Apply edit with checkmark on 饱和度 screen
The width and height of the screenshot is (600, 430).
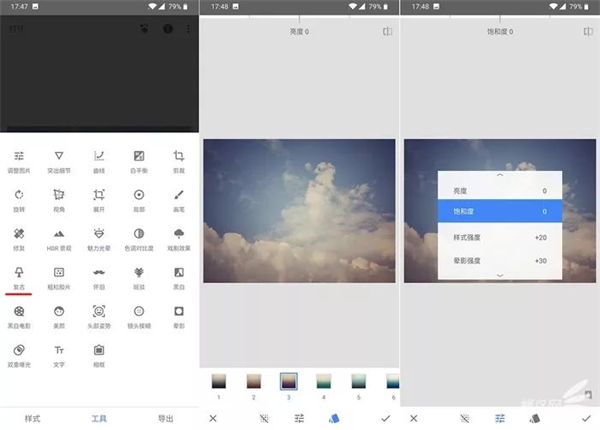click(x=586, y=419)
